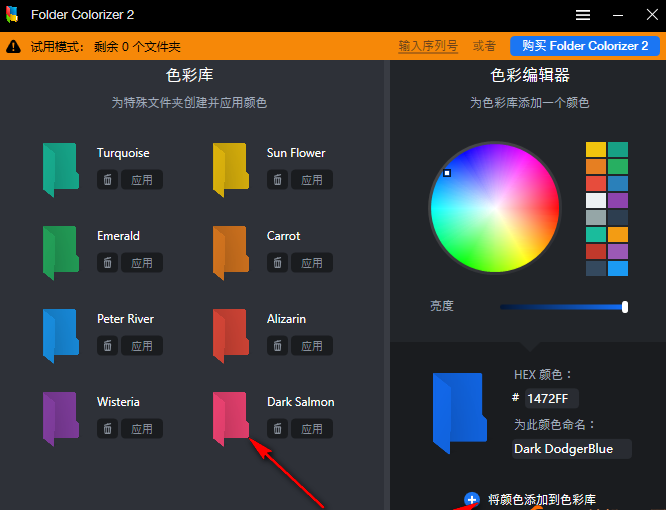The height and width of the screenshot is (510, 666).
Task: Click the Folder Colorizer 2 app logo
Action: click(x=12, y=15)
